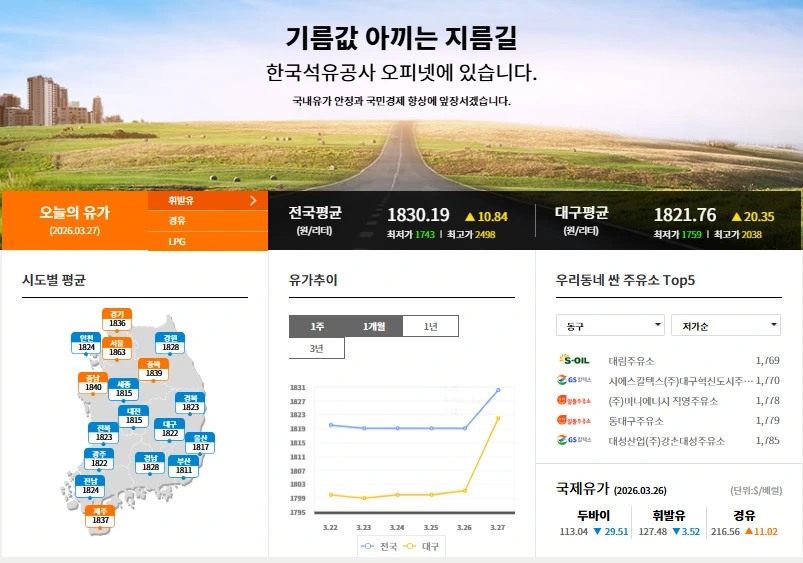Click the 대구평균 price 1821.76

(x=685, y=215)
